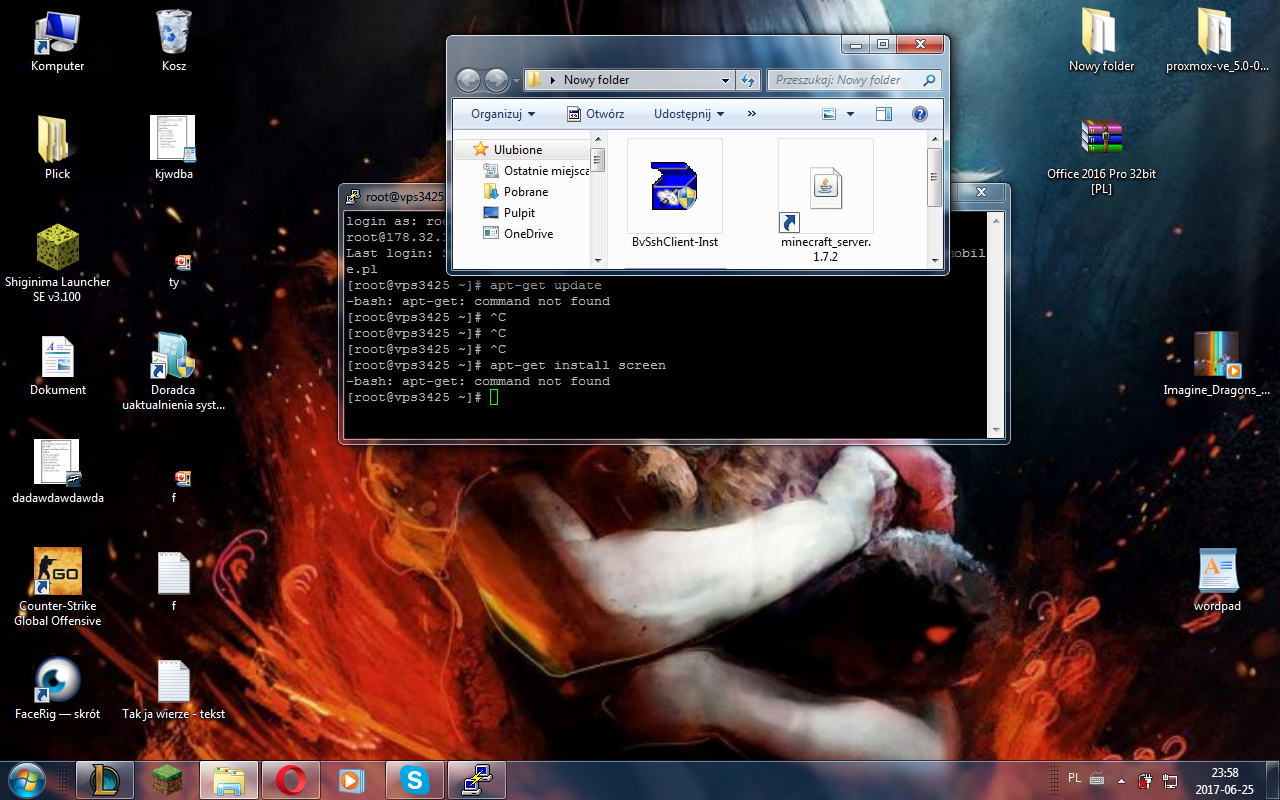The image size is (1280, 800).
Task: Select the Shiginima Launcher desktop icon
Action: [x=58, y=249]
